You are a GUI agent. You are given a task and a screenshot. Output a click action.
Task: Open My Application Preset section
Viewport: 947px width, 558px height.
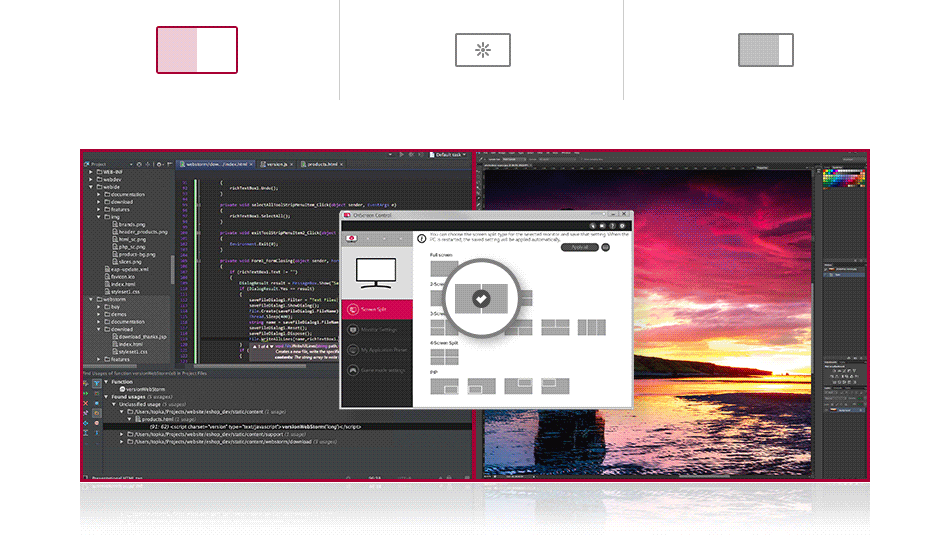tap(376, 350)
